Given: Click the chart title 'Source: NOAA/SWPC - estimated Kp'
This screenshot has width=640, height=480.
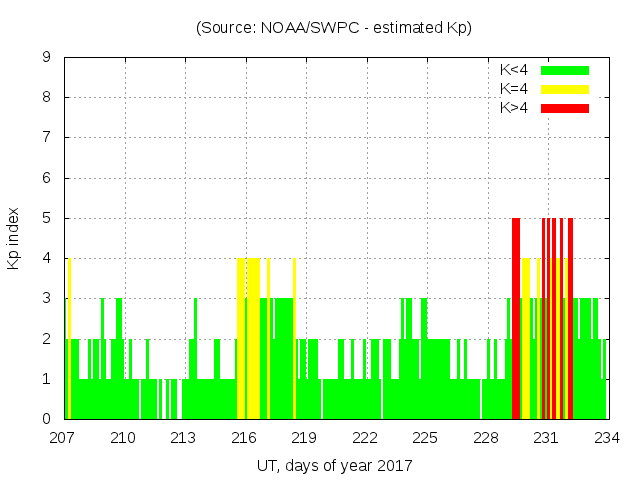Looking at the screenshot, I should 334,28.
